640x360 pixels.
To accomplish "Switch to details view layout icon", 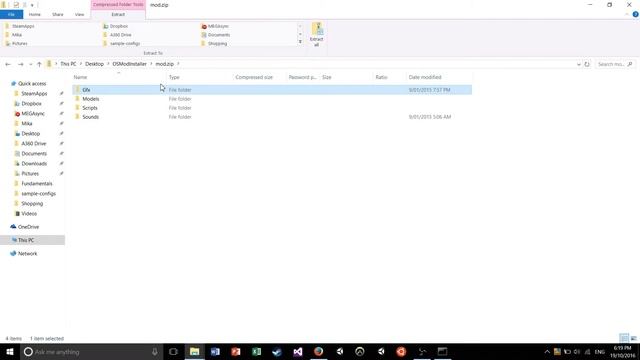I will (x=624, y=338).
